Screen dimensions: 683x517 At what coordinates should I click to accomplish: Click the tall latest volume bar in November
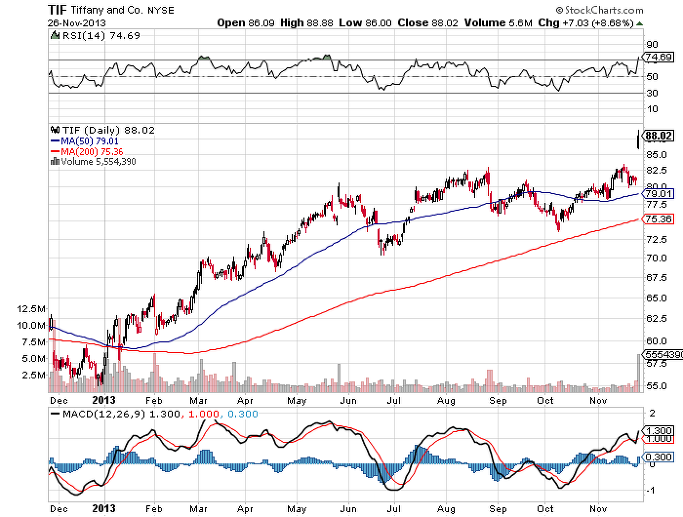click(639, 373)
